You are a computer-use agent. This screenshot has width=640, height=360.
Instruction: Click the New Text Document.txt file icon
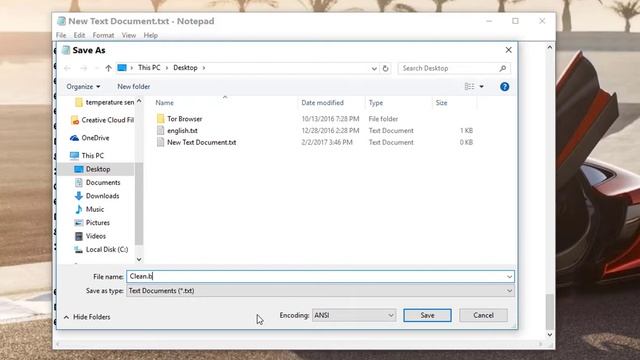tap(160, 142)
